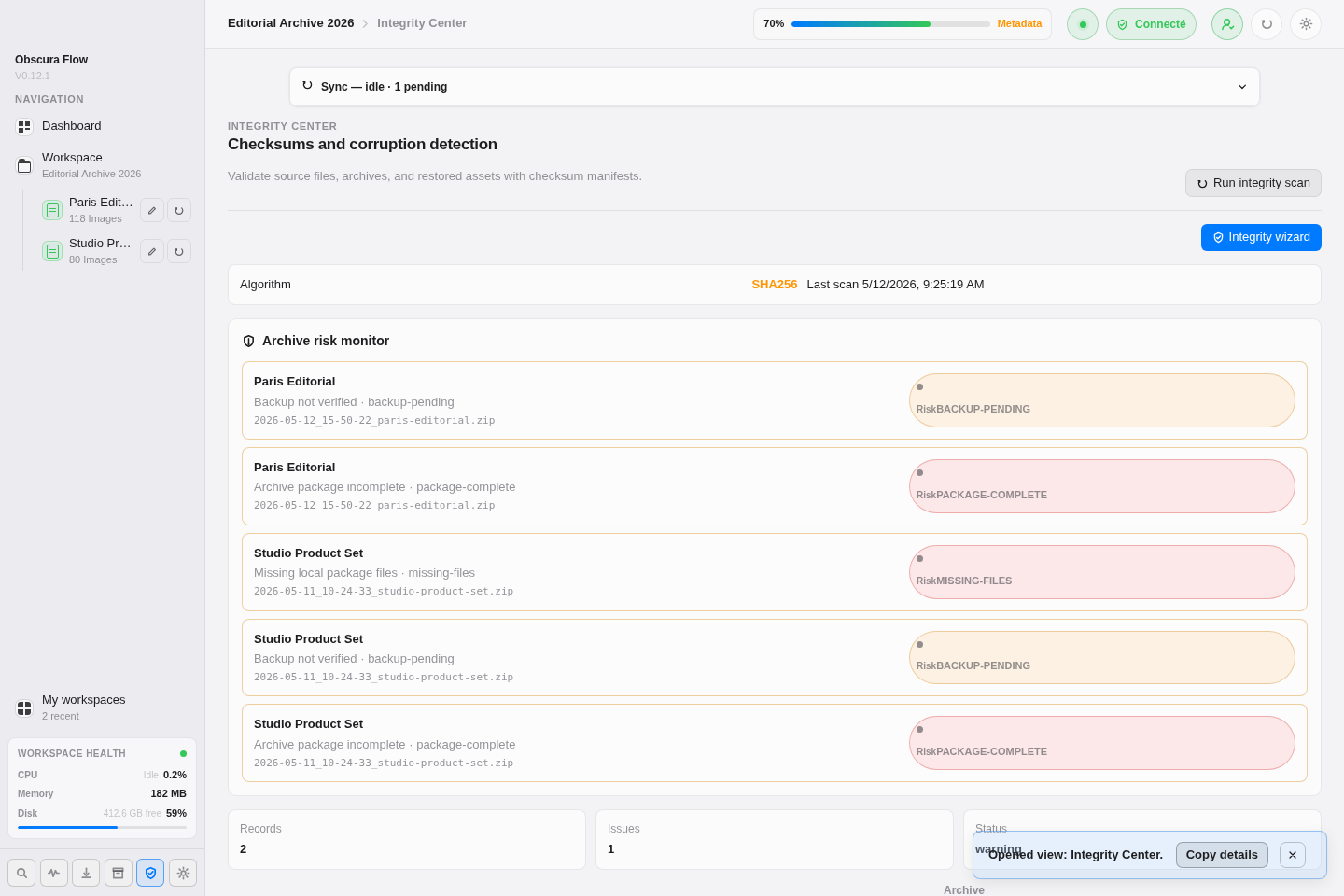Image resolution: width=1344 pixels, height=896 pixels.
Task: Click 'Missing local package files · missing-files' text
Action: click(364, 573)
